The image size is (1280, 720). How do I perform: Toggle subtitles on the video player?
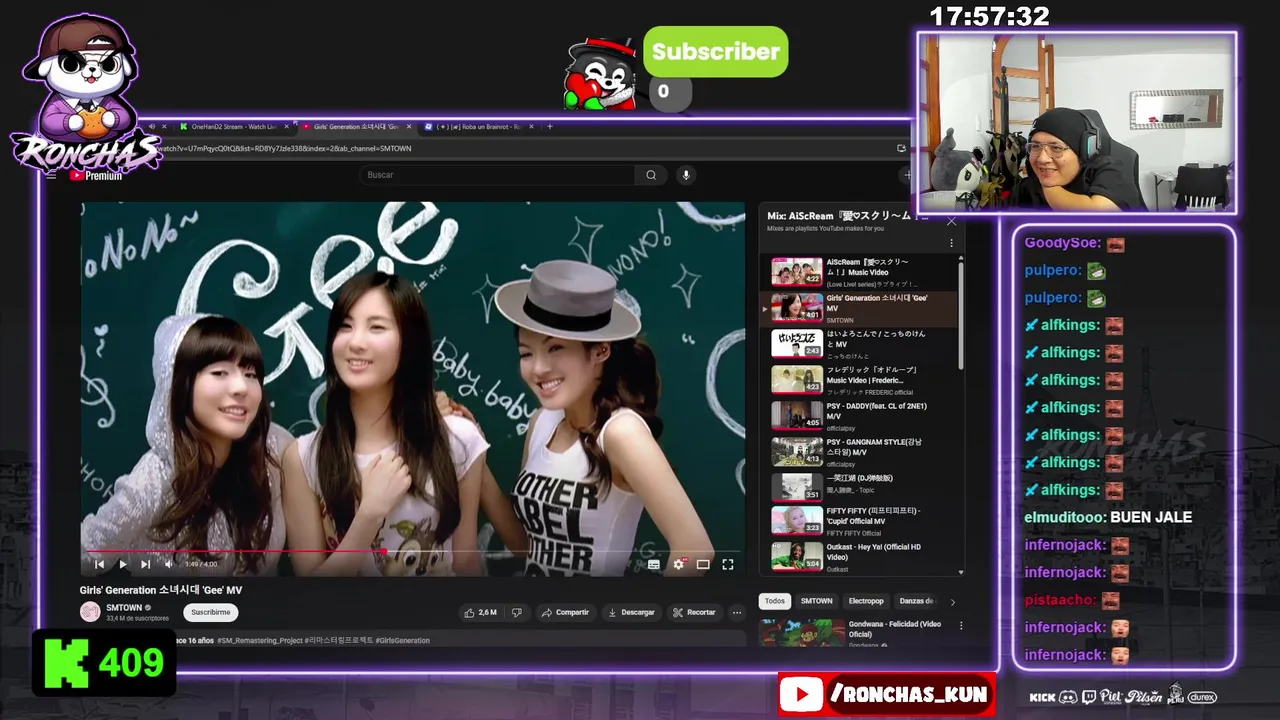654,564
